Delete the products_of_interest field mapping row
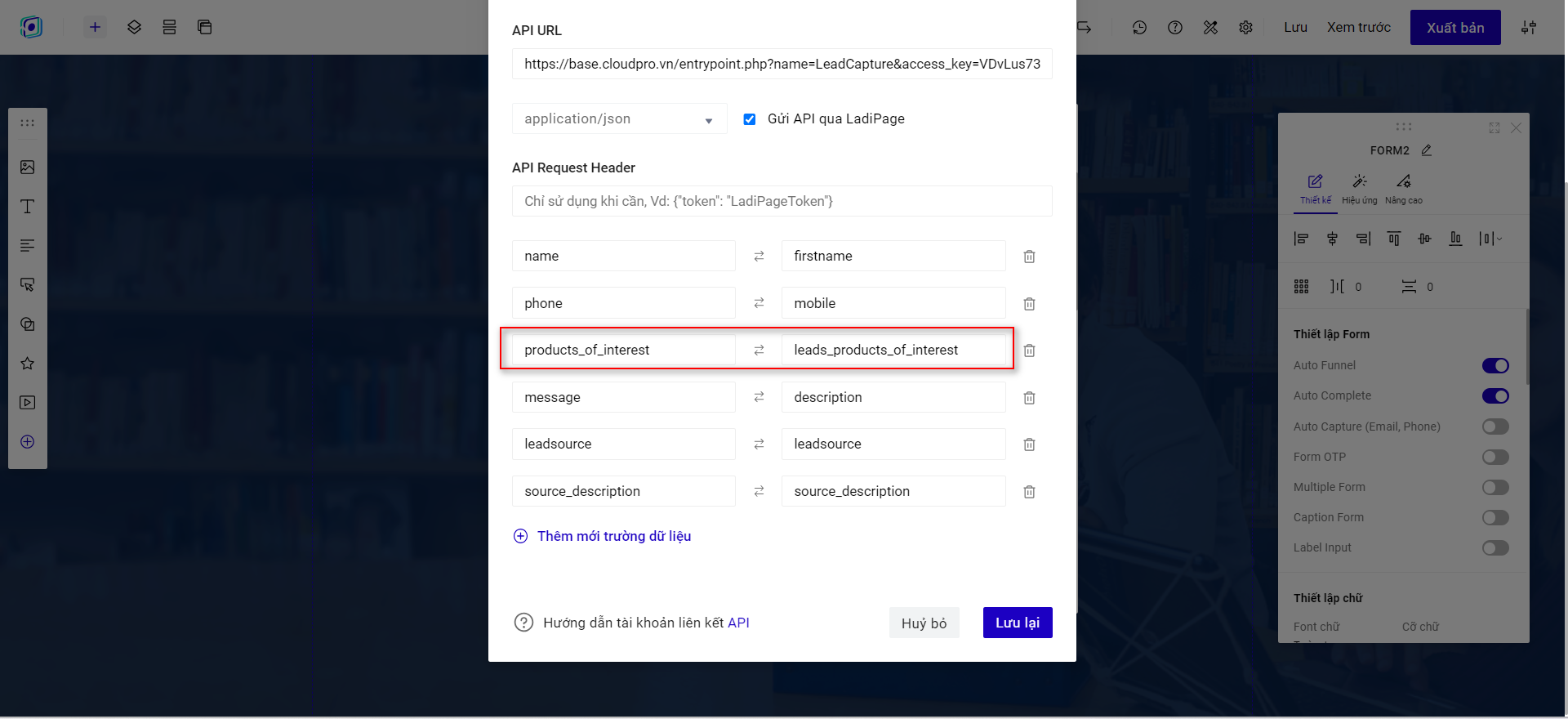 click(1029, 351)
